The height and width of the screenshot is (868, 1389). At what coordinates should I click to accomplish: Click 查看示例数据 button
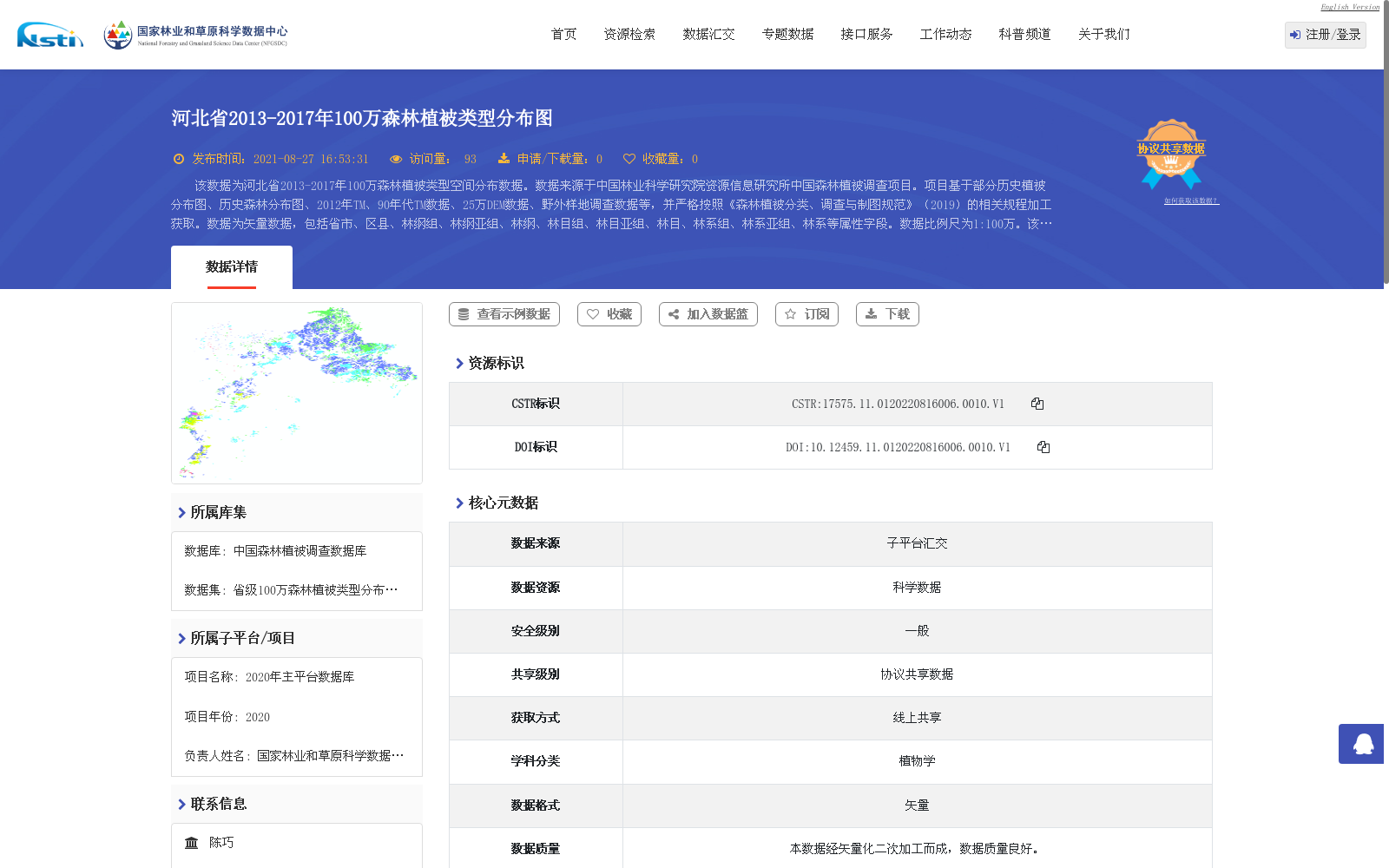click(x=504, y=314)
